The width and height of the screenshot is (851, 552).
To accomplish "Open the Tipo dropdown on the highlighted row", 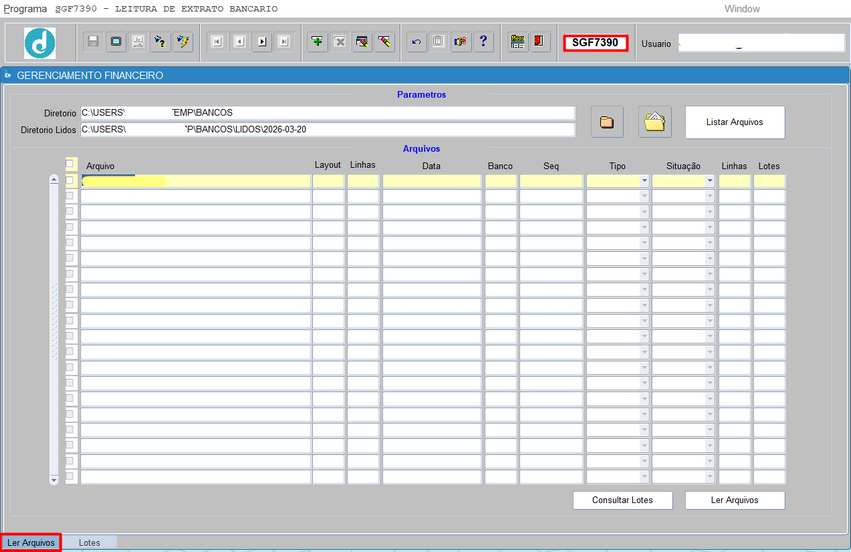I will coord(644,181).
